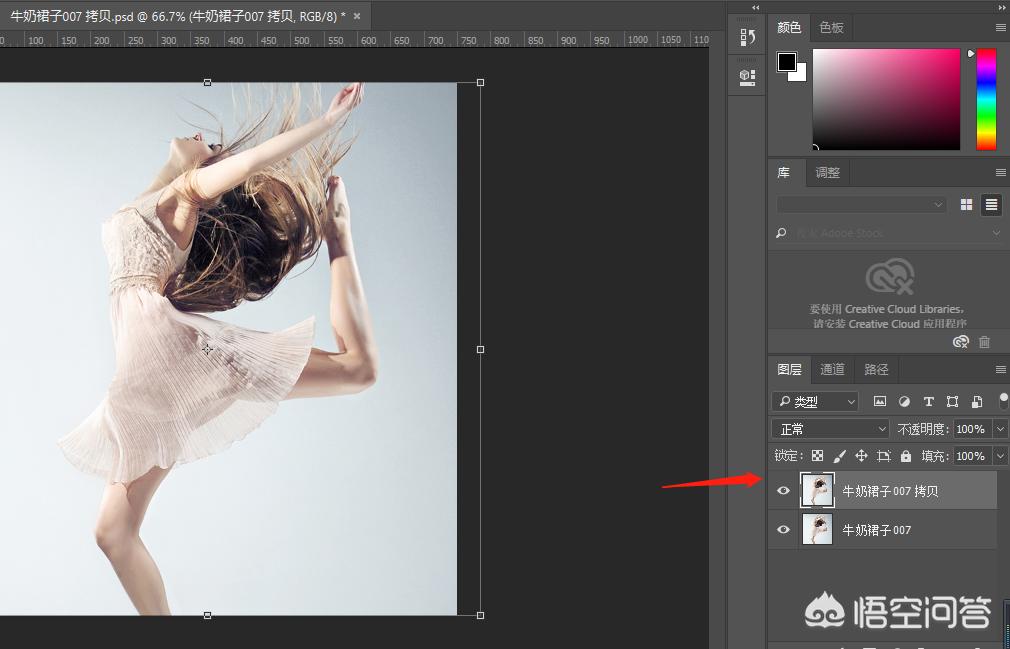Image resolution: width=1010 pixels, height=649 pixels.
Task: Filter layers by type (T) icon
Action: coord(928,401)
